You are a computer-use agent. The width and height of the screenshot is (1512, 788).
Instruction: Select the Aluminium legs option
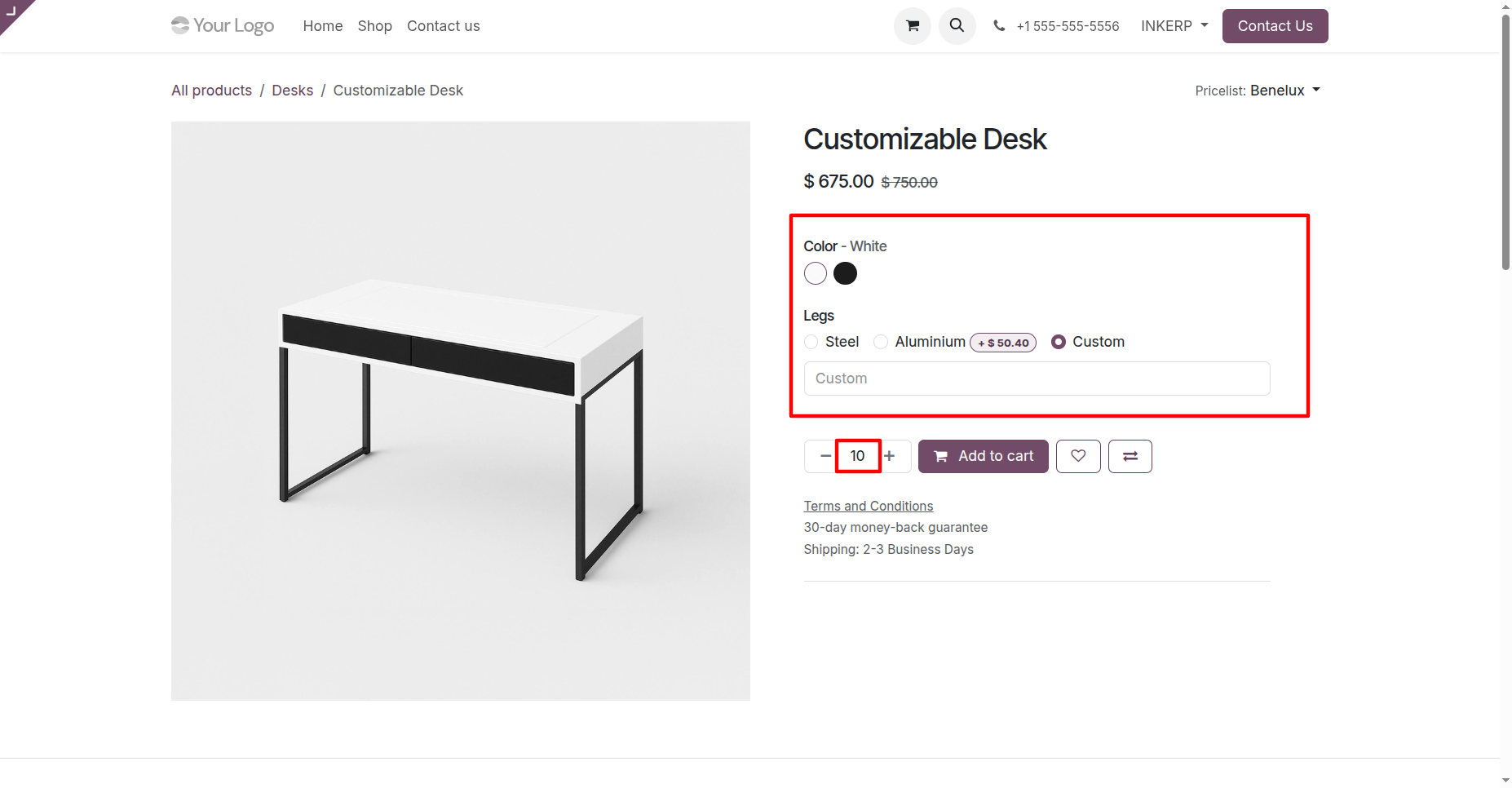881,342
